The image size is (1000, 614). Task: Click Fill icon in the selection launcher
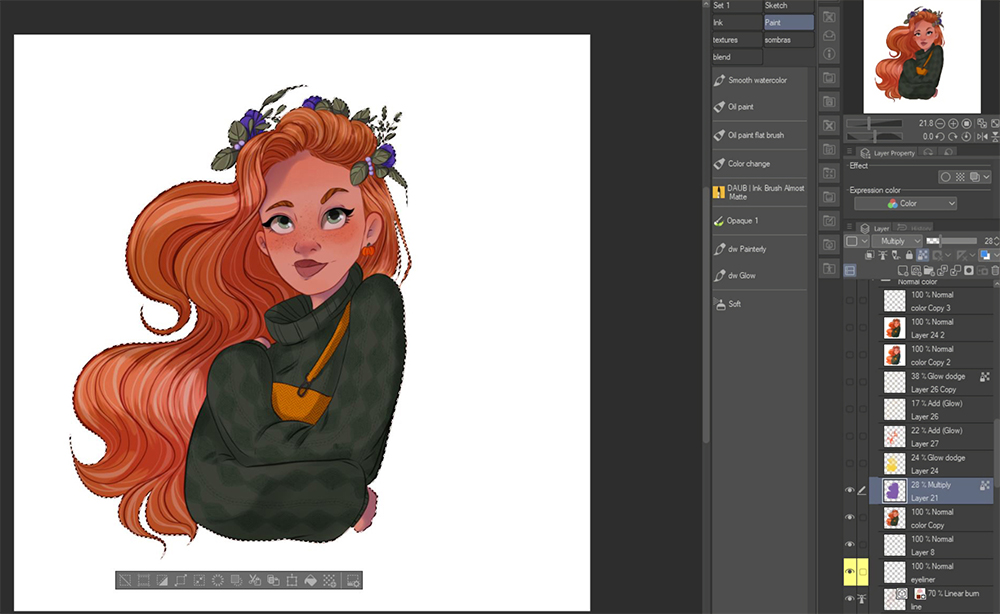click(310, 580)
